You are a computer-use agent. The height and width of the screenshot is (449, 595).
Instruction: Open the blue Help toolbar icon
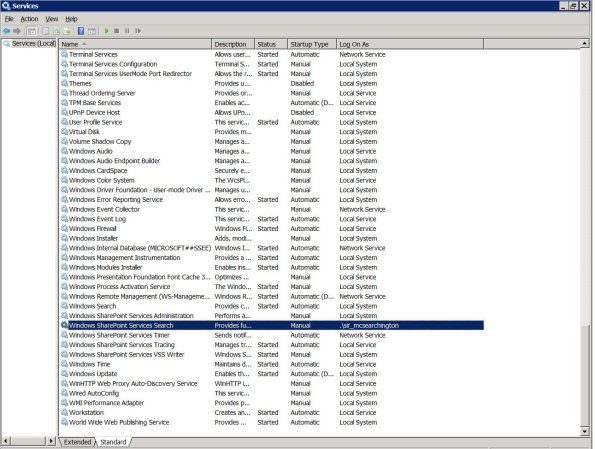click(x=81, y=31)
